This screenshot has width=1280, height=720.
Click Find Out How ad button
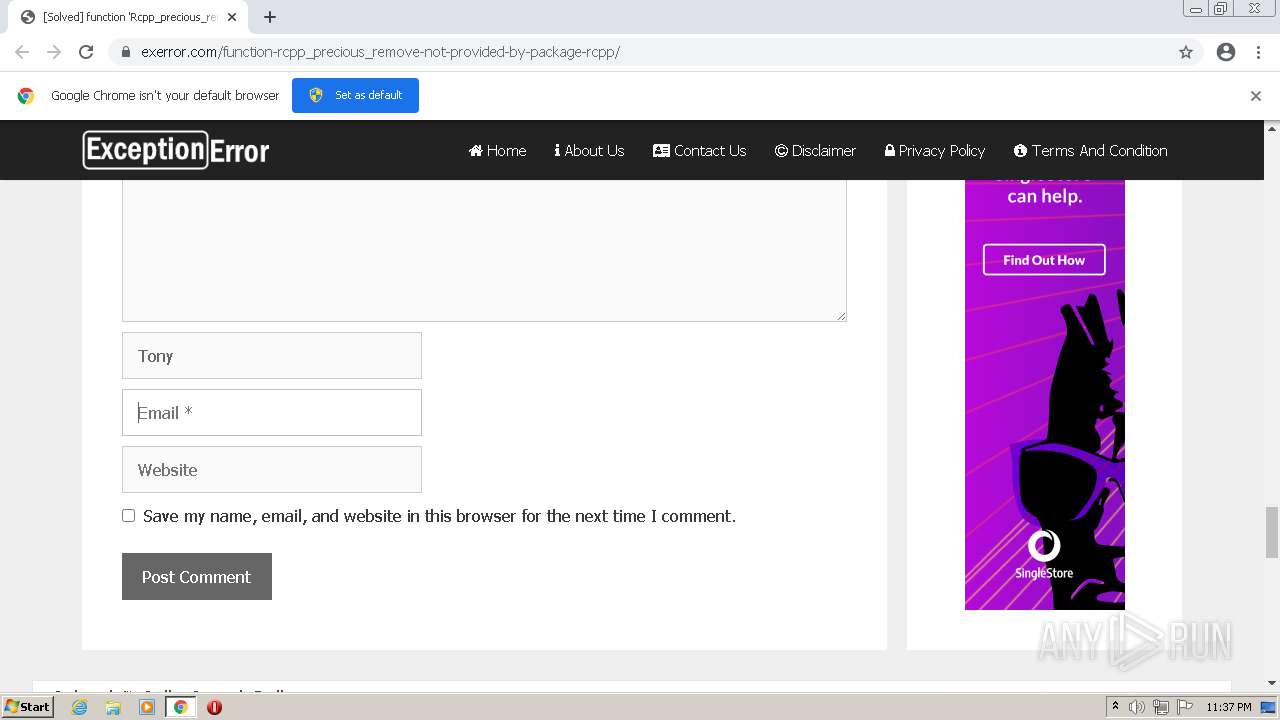(x=1044, y=260)
